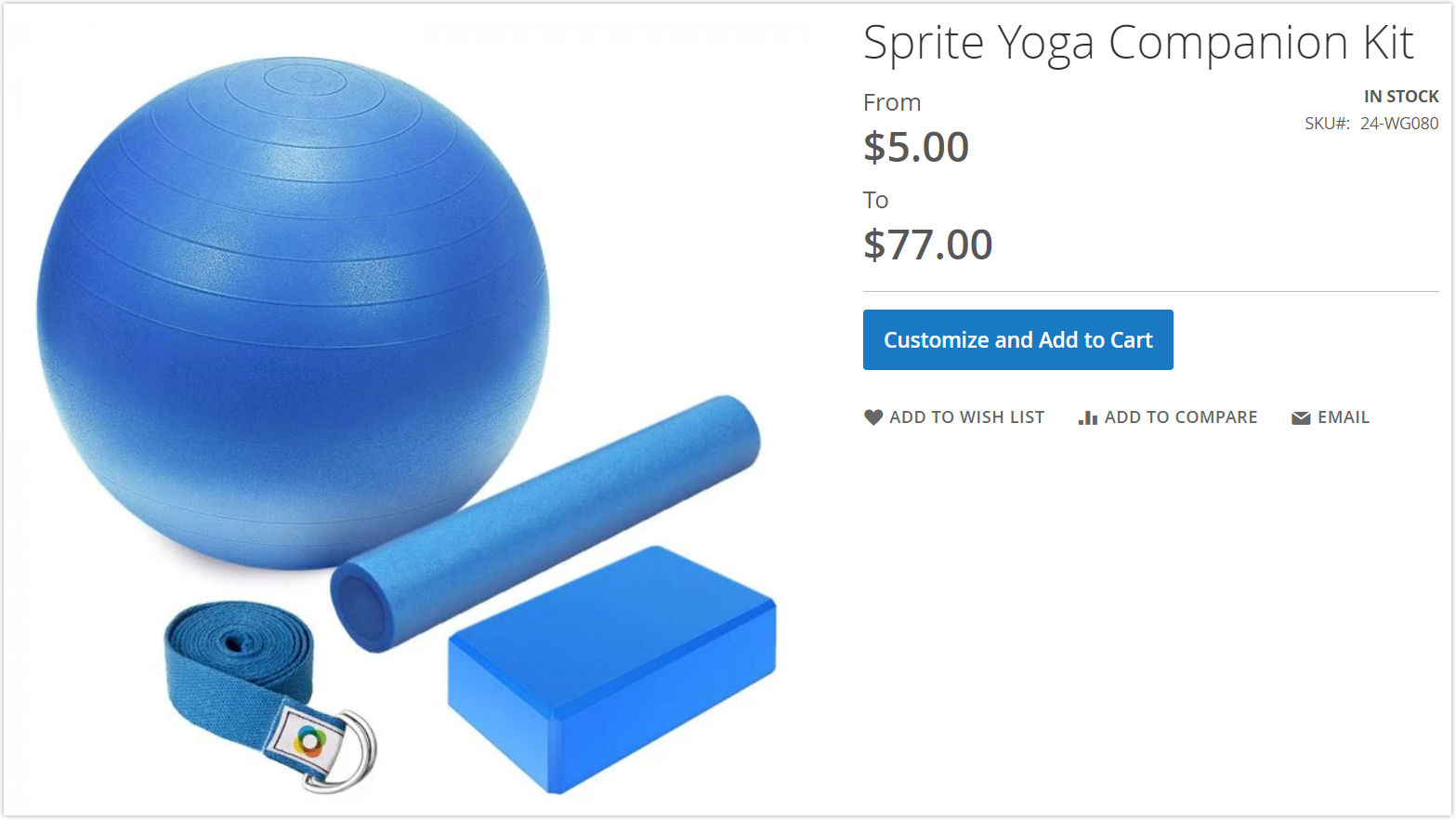Click the blue yoga ball in image
Viewport: 1456px width, 820px height.
click(294, 311)
